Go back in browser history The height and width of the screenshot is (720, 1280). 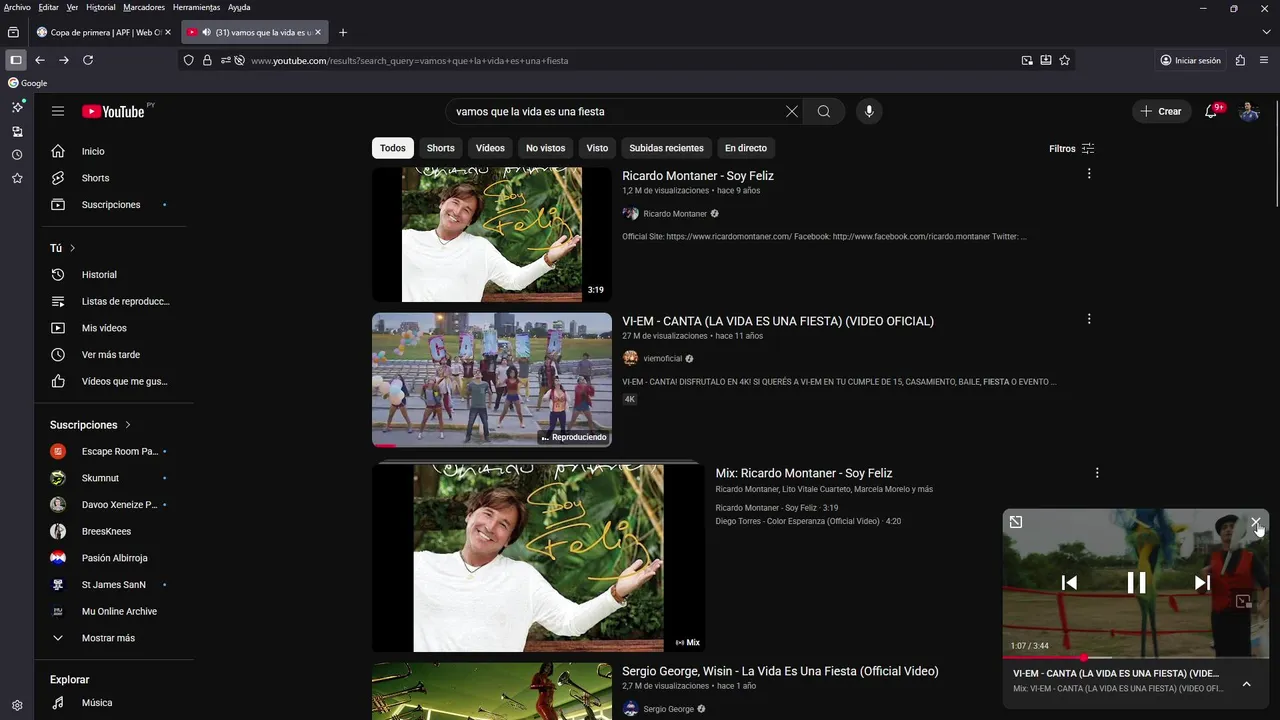click(x=40, y=60)
